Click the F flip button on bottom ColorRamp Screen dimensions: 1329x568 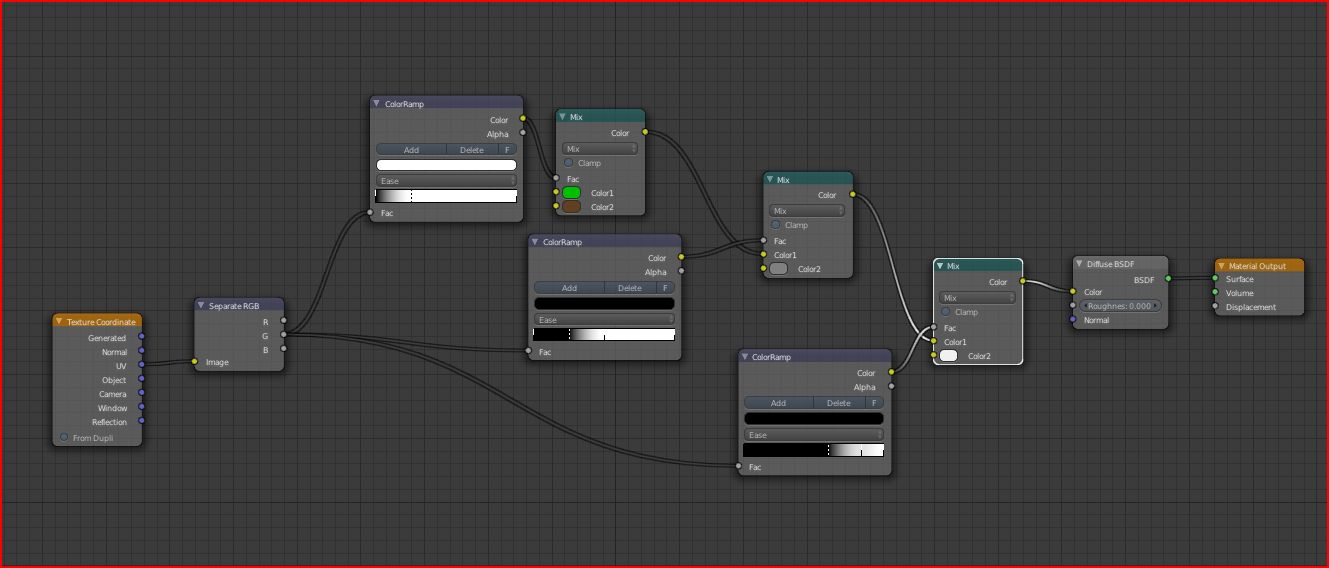coord(875,403)
